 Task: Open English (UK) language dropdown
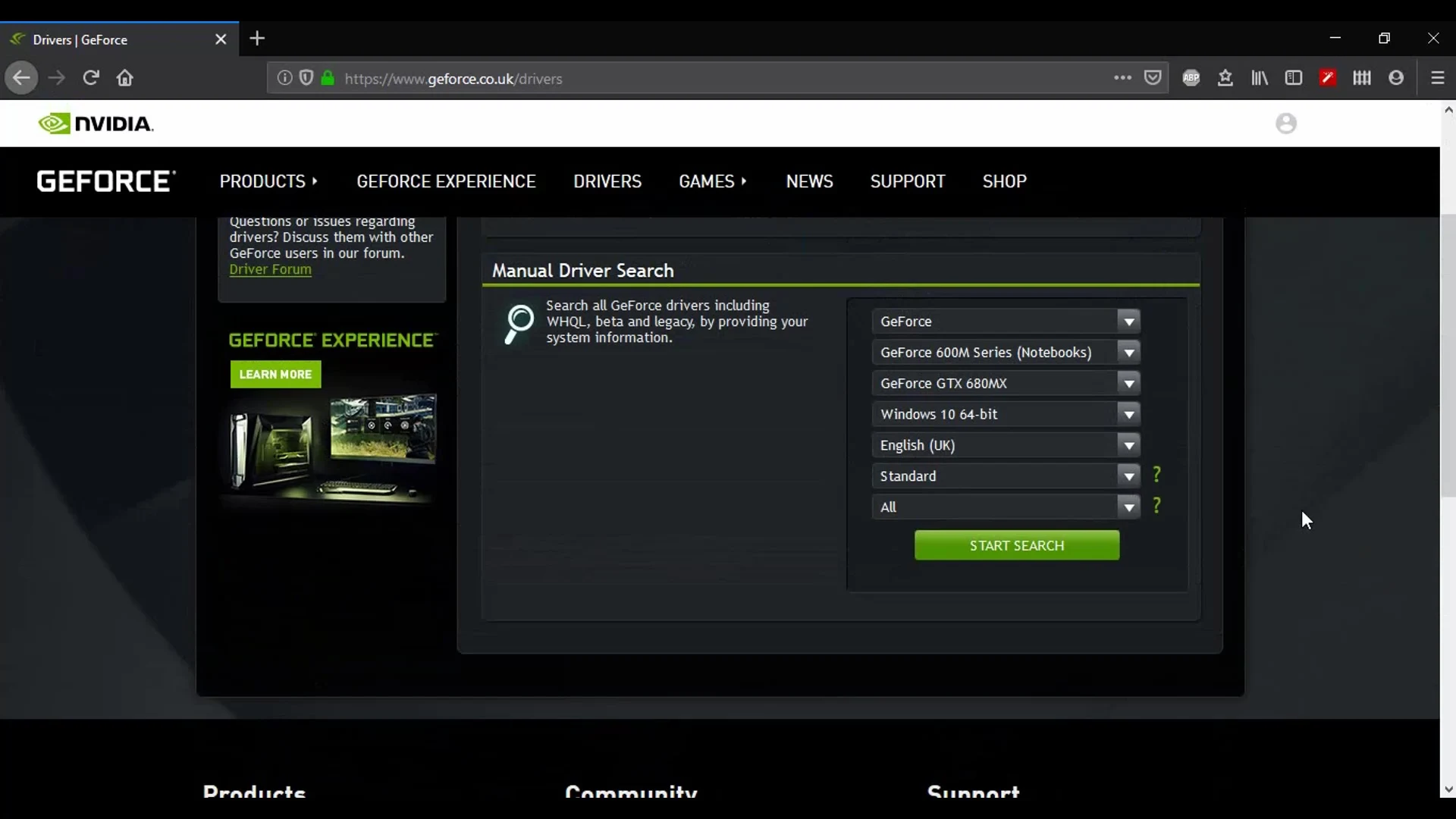click(x=1006, y=445)
